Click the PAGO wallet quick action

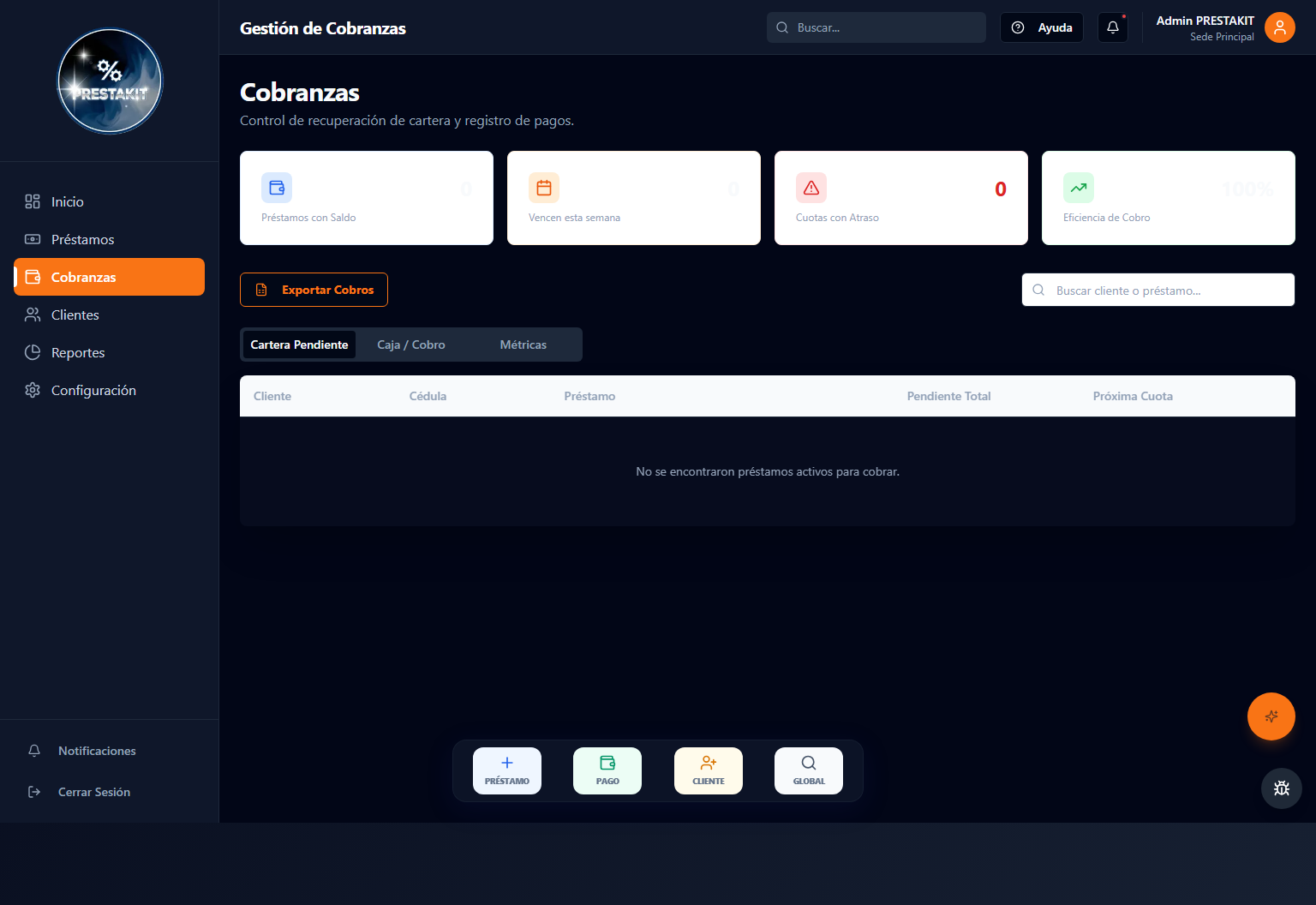tap(607, 770)
